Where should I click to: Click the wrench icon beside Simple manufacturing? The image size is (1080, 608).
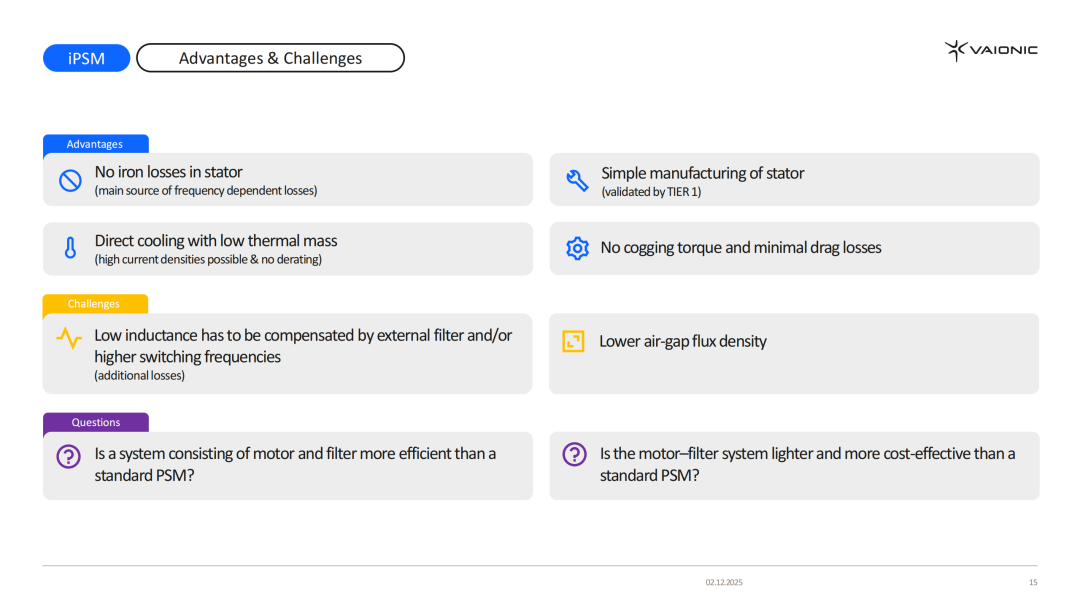(x=577, y=181)
